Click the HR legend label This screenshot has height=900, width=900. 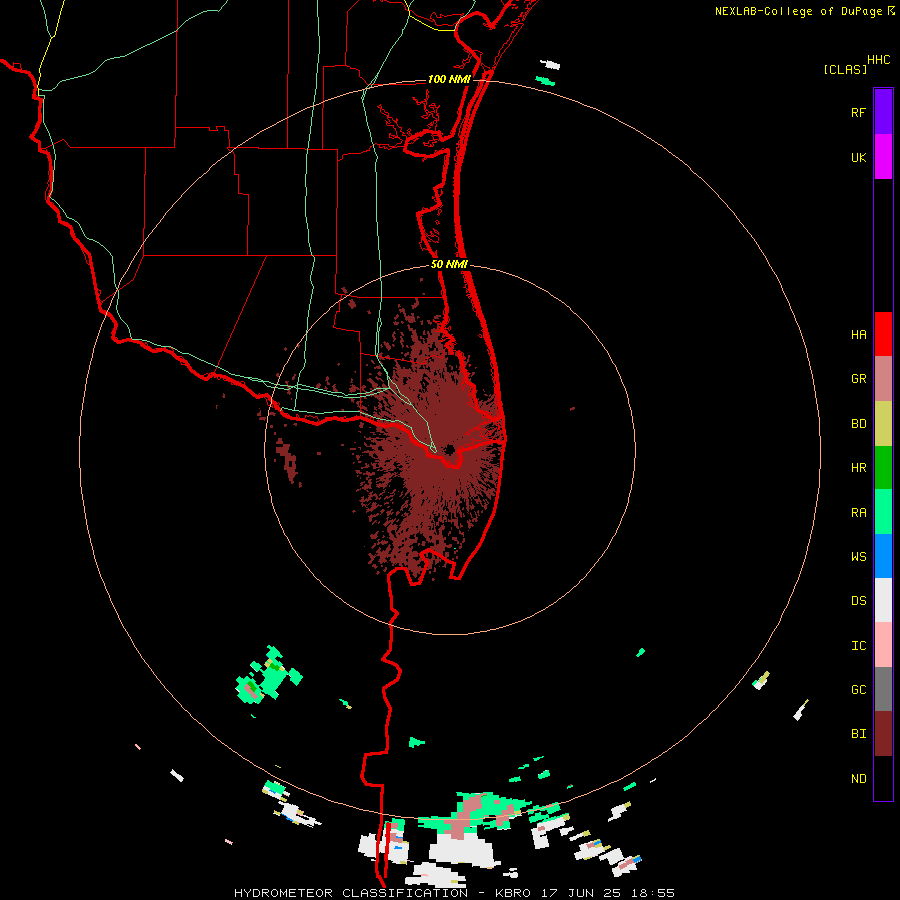coord(859,468)
